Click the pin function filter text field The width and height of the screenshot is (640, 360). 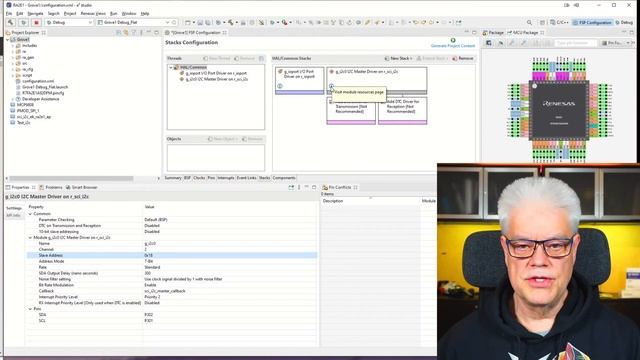pyautogui.click(x=576, y=43)
